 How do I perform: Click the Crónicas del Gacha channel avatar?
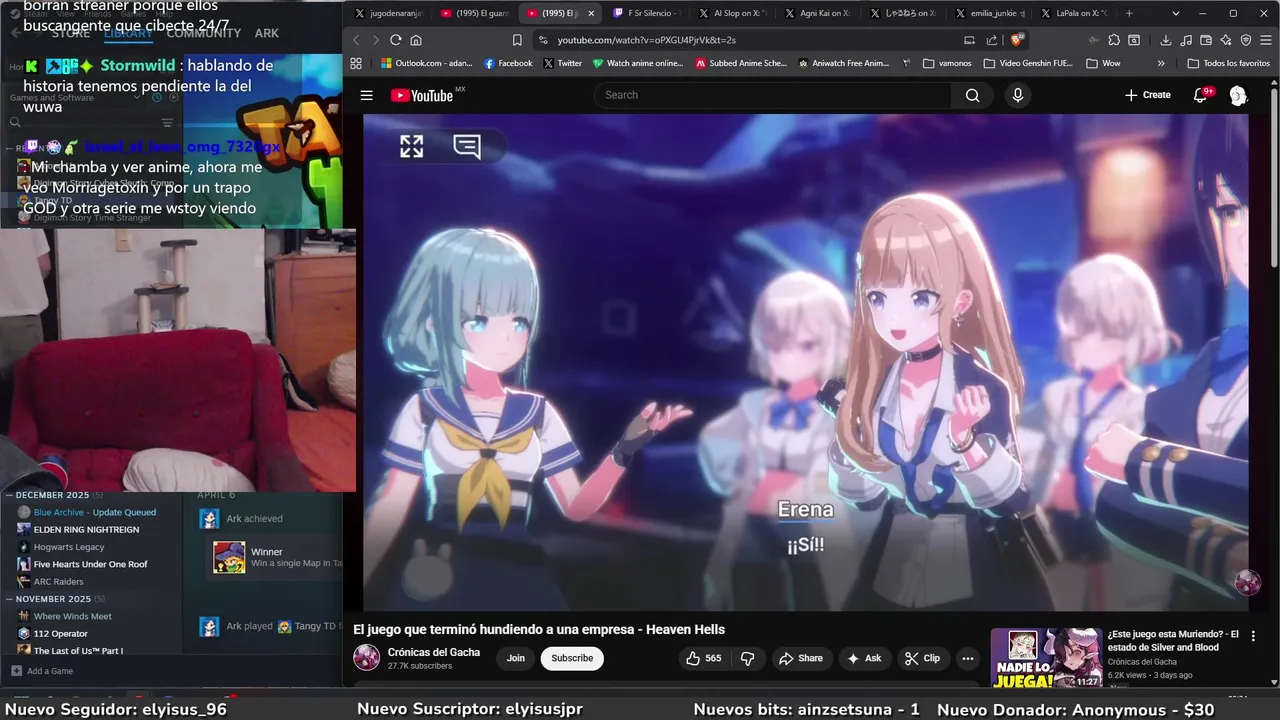(367, 658)
